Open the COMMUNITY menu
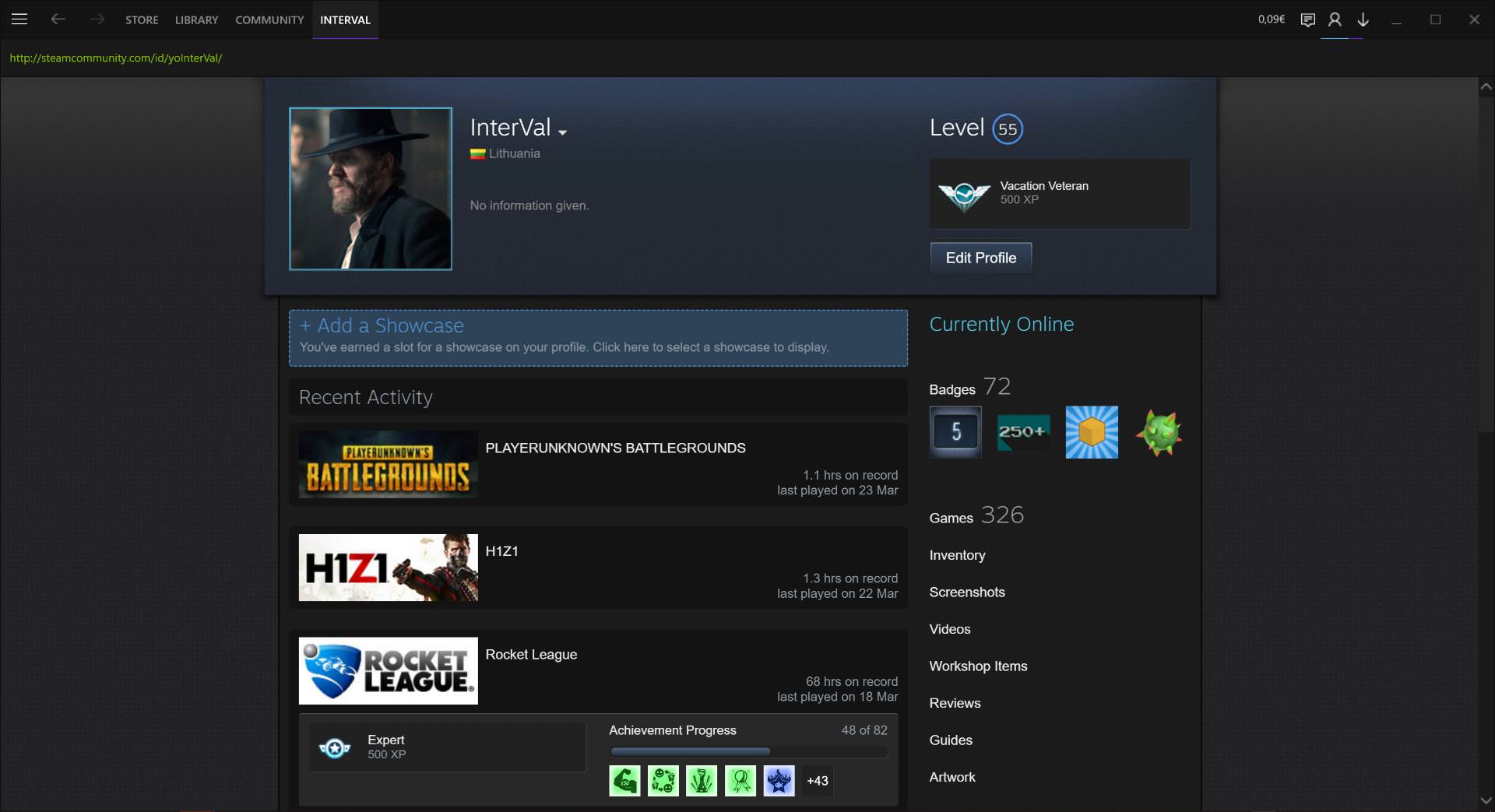1495x812 pixels. pos(269,19)
